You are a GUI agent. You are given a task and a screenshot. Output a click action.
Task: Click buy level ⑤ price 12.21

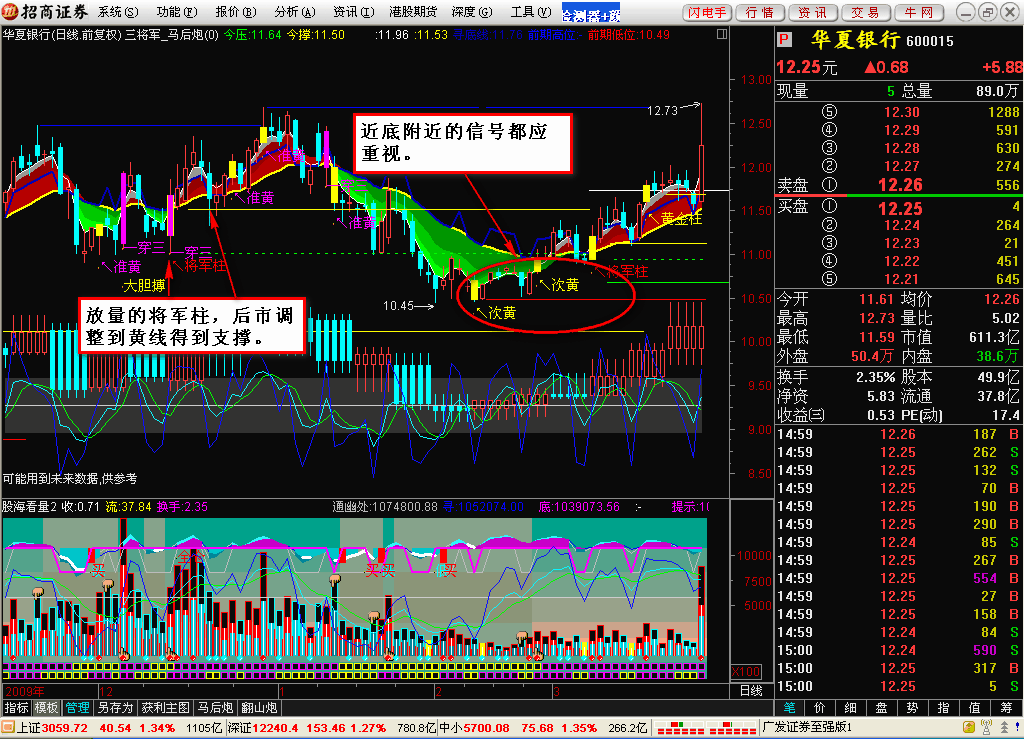(902, 279)
